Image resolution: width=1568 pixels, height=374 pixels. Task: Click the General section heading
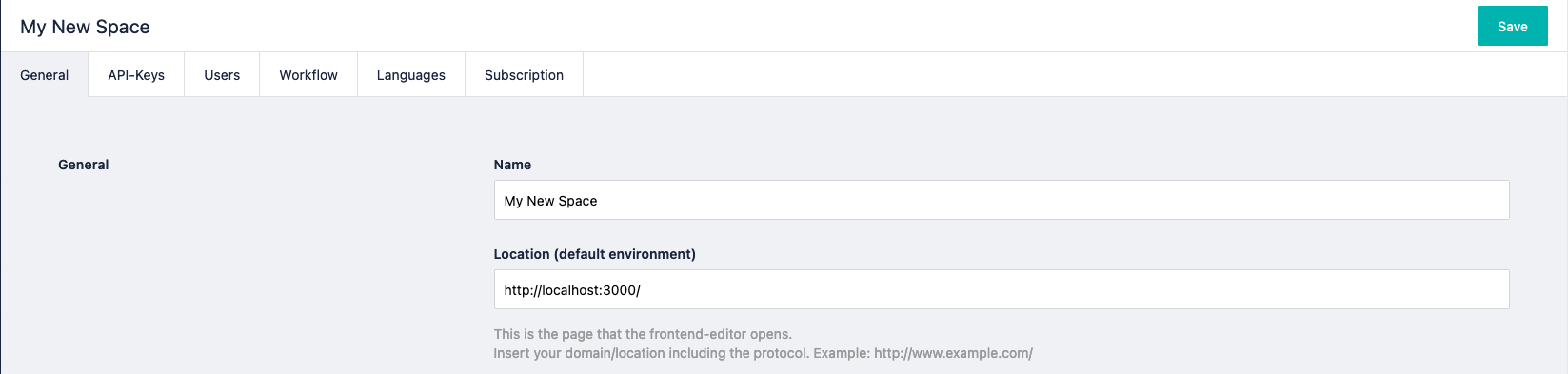coord(84,165)
